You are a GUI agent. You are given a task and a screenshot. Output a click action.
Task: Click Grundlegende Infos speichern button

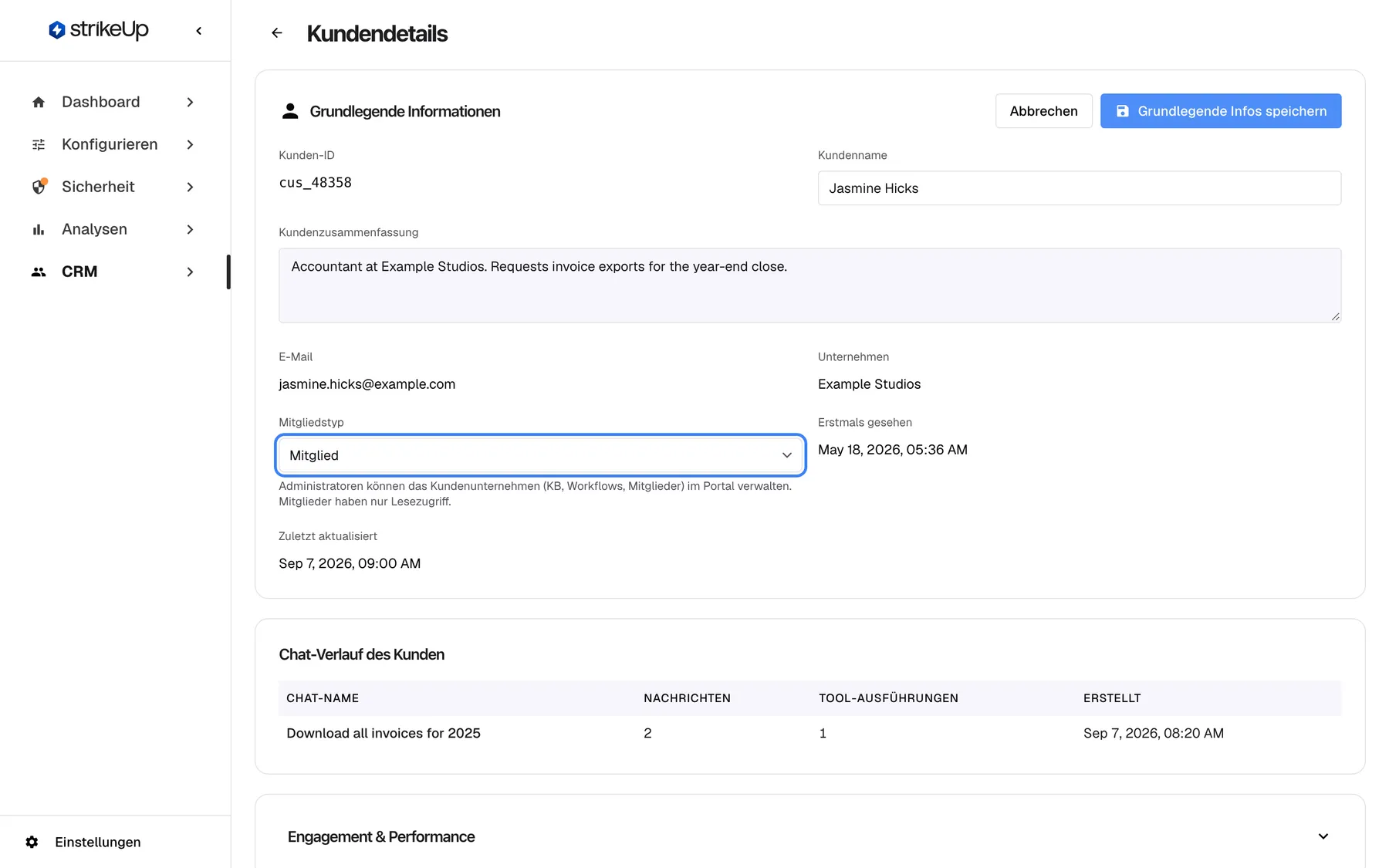tap(1221, 111)
